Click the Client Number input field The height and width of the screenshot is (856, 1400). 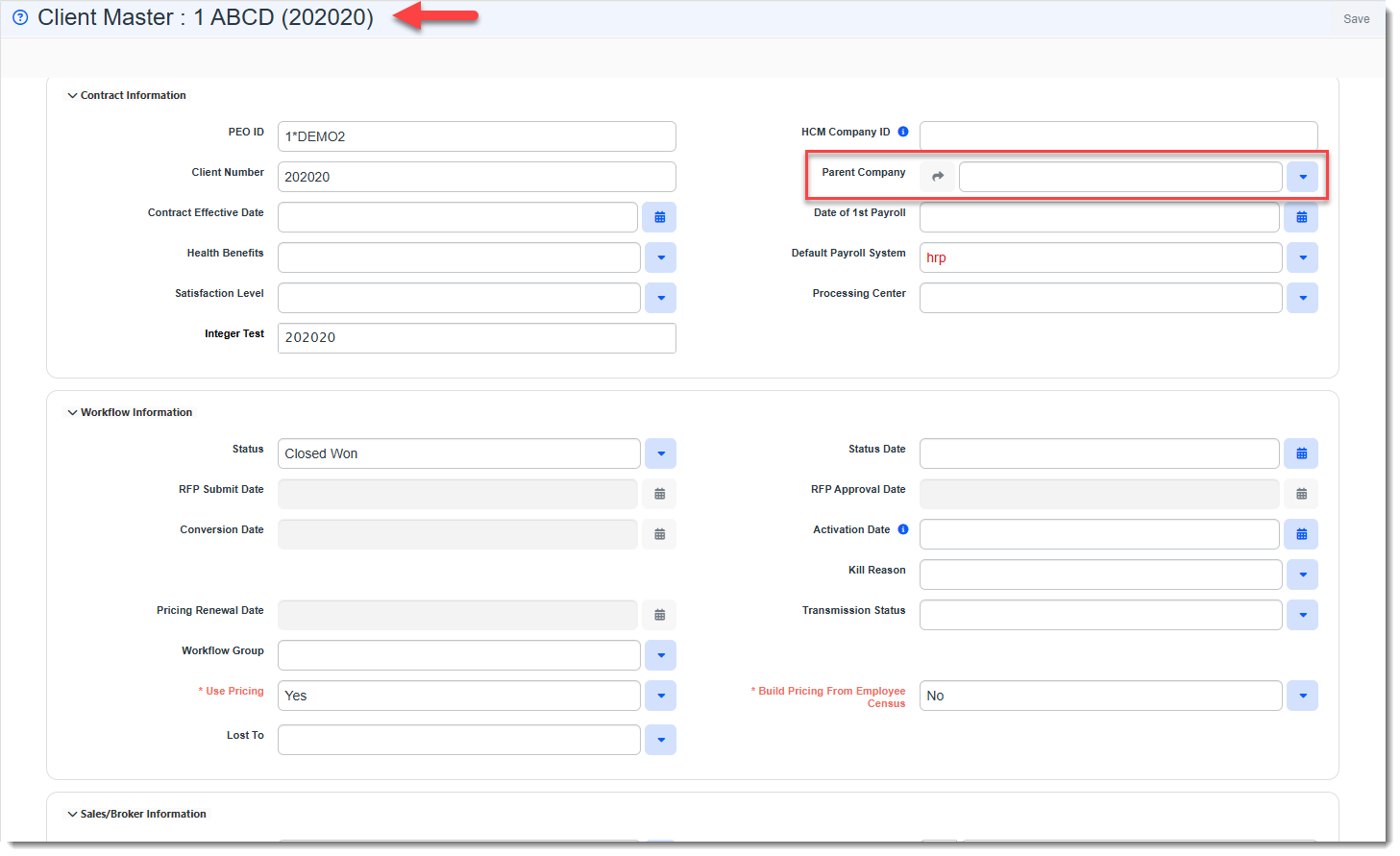tap(477, 177)
